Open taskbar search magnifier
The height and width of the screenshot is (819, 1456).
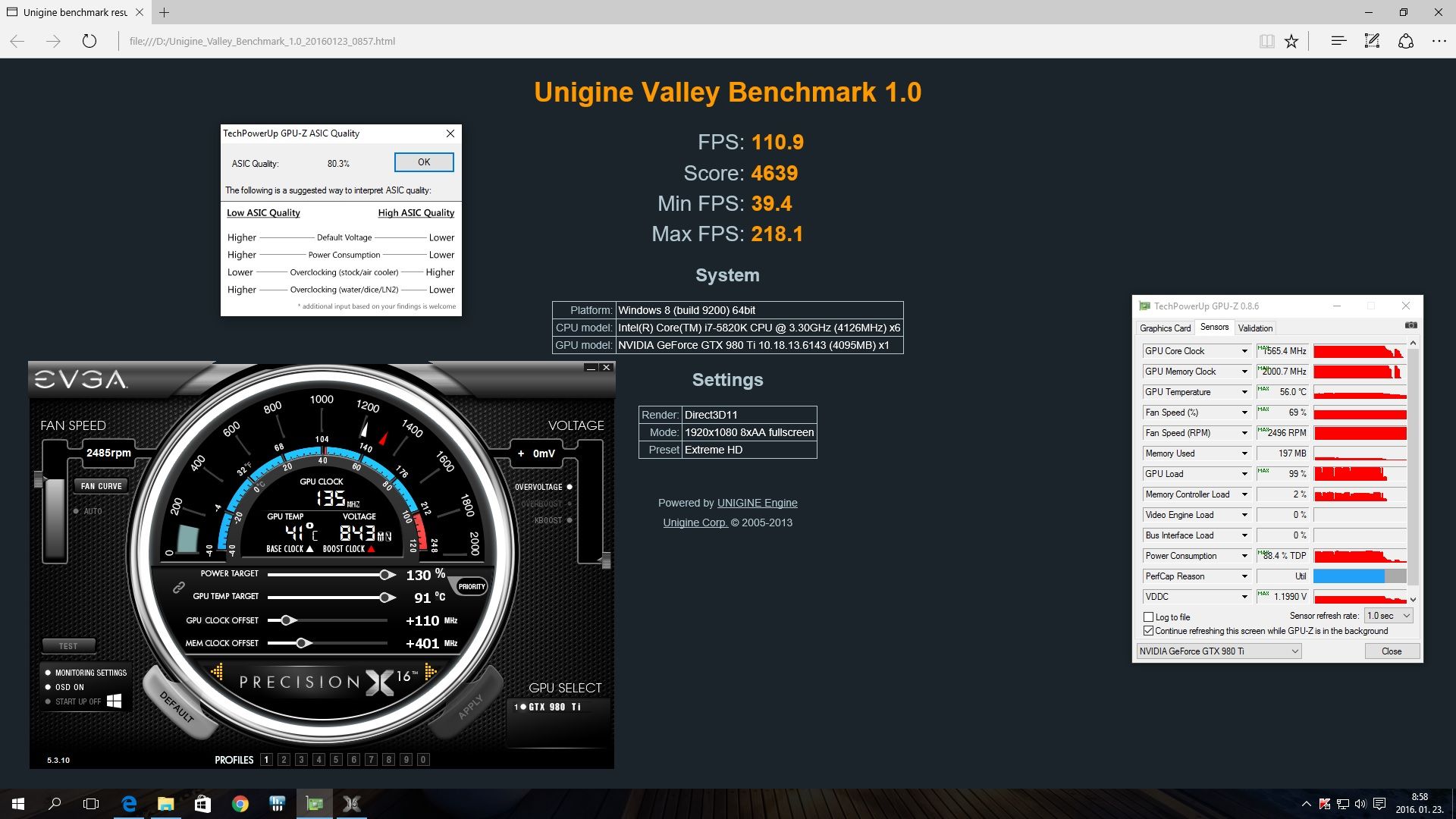tap(55, 804)
